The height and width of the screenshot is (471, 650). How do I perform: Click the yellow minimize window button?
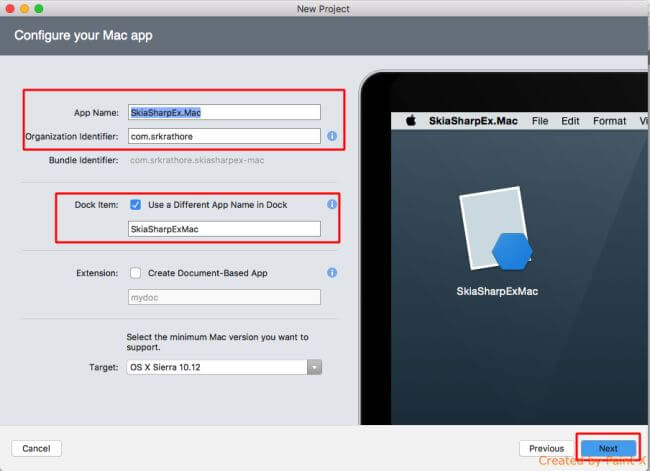[x=24, y=8]
